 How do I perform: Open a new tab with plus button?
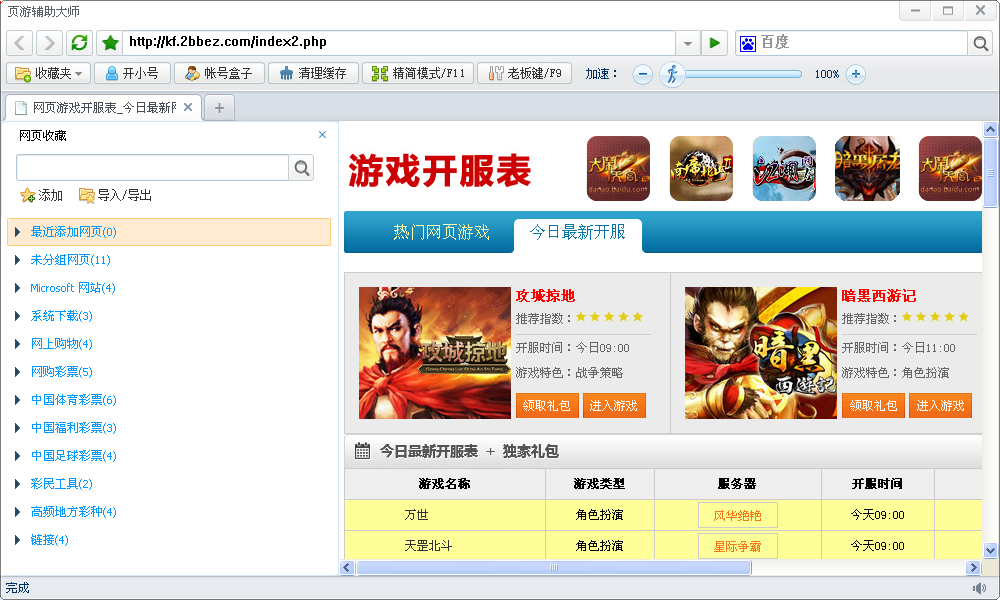219,108
